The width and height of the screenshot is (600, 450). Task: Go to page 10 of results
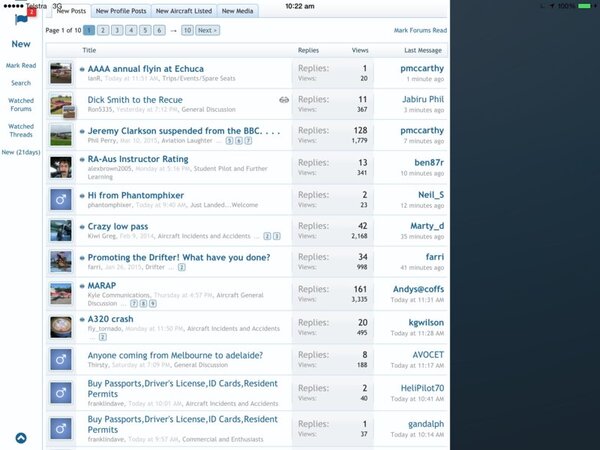187,31
